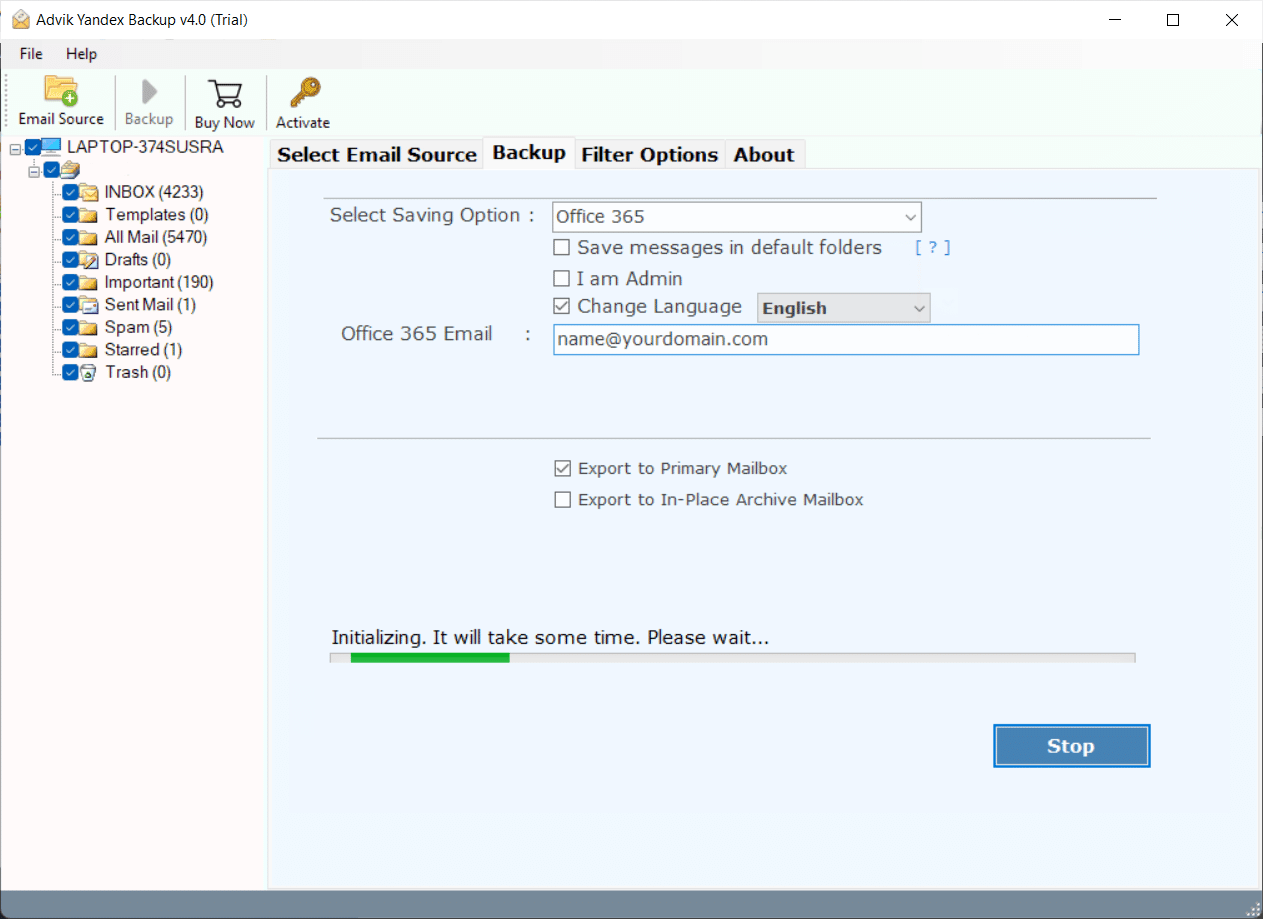Screen dimensions: 1263x919
Task: Click the window resize grip in status bar
Action: pos(1253,909)
